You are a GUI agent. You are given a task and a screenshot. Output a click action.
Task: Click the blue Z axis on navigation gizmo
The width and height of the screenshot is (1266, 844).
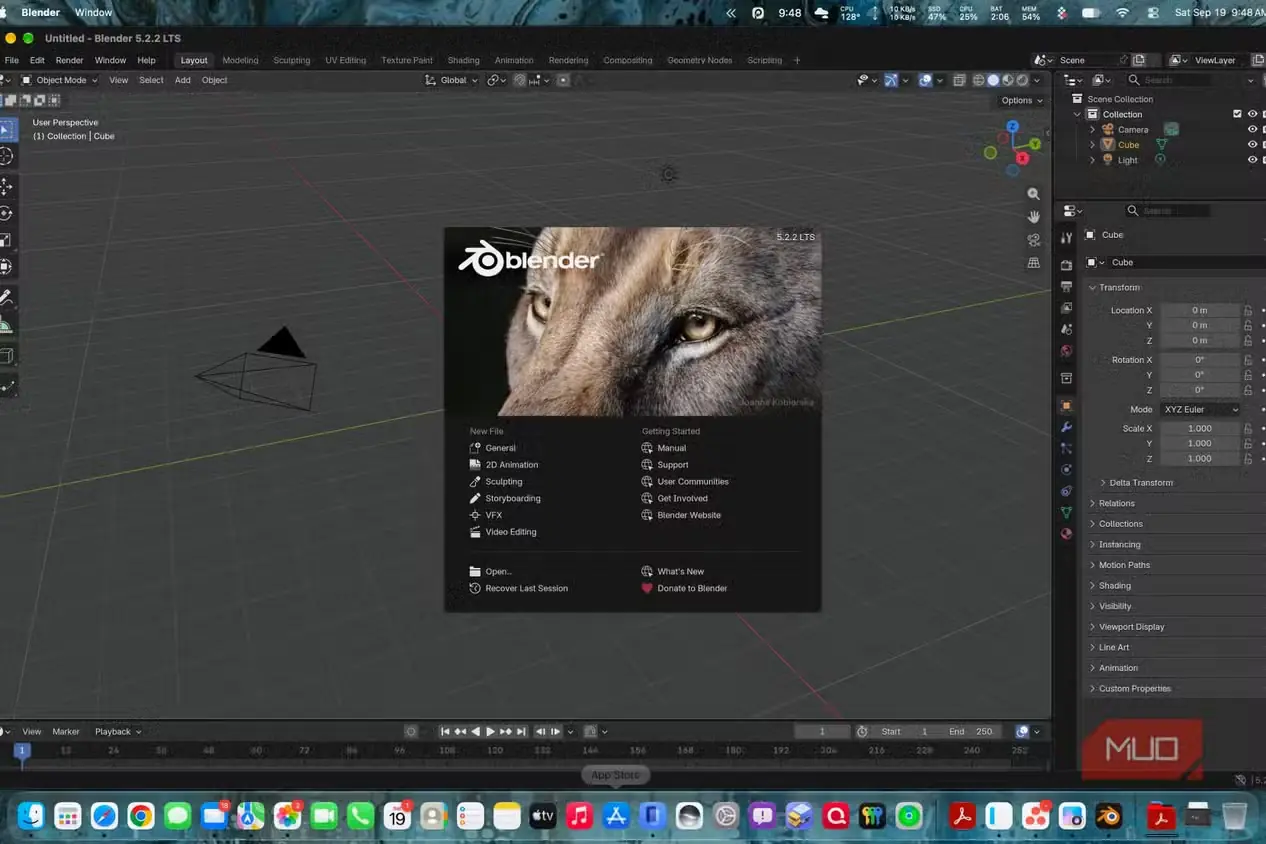coord(1012,127)
